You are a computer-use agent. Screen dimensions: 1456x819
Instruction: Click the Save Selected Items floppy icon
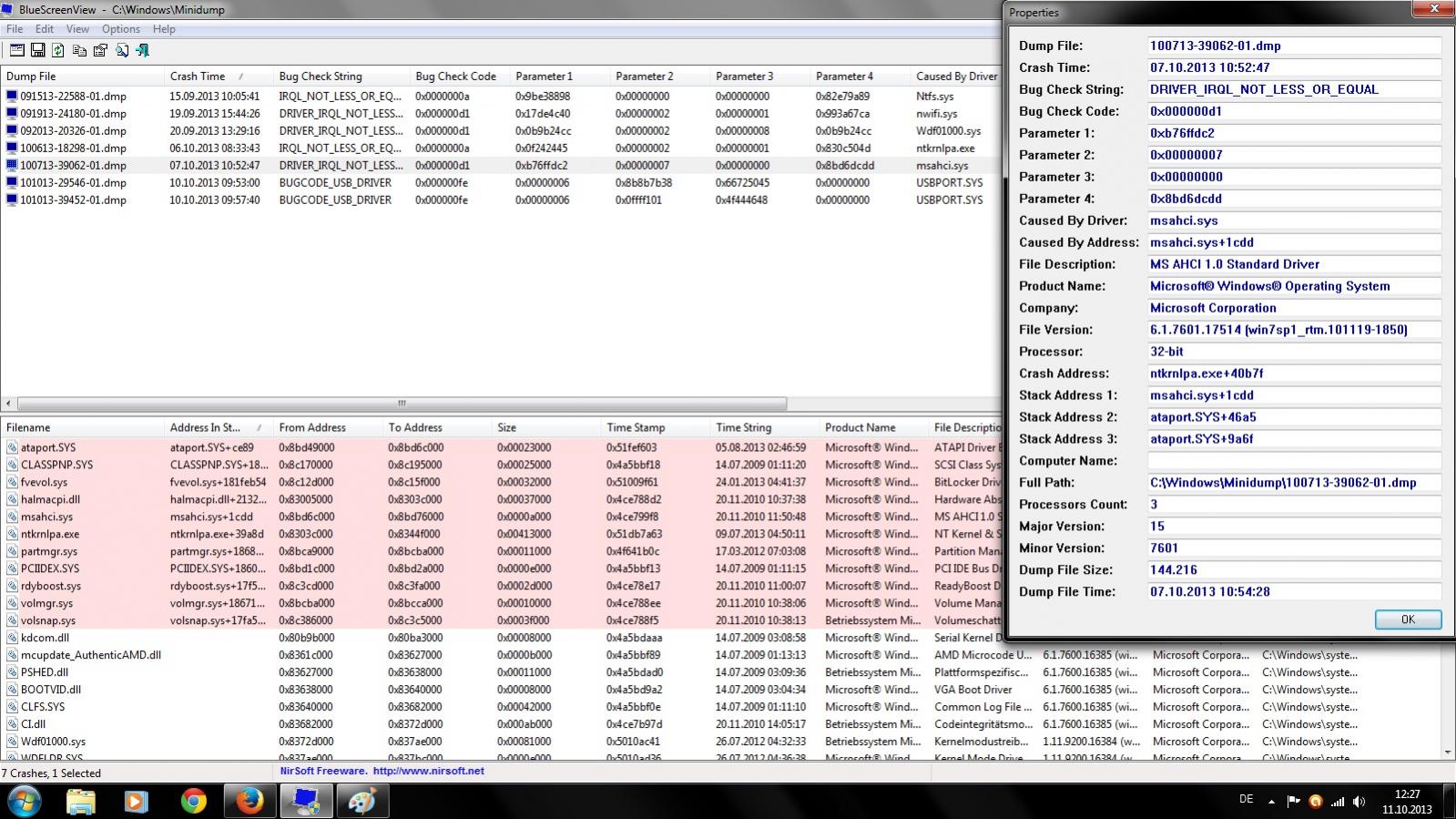[37, 50]
